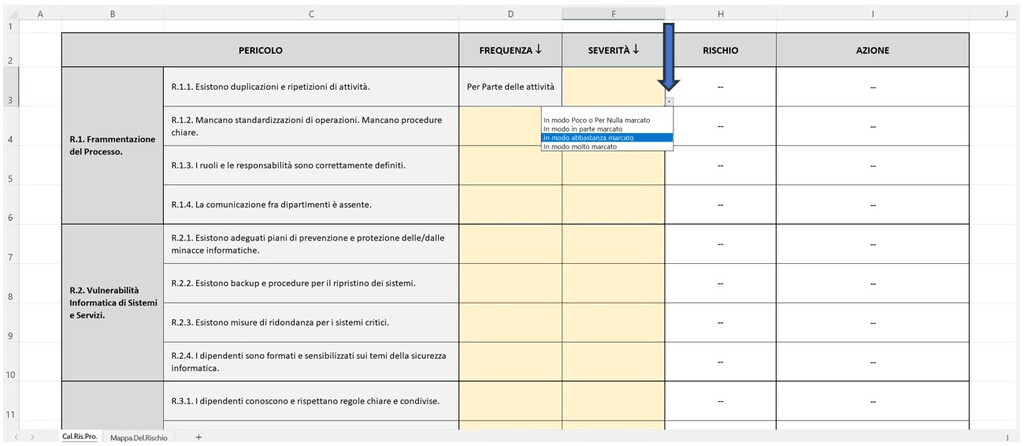This screenshot has height=446, width=1024.
Task: Click the 'R.1. Frammentazione del Processo' merged cell
Action: tap(112, 146)
